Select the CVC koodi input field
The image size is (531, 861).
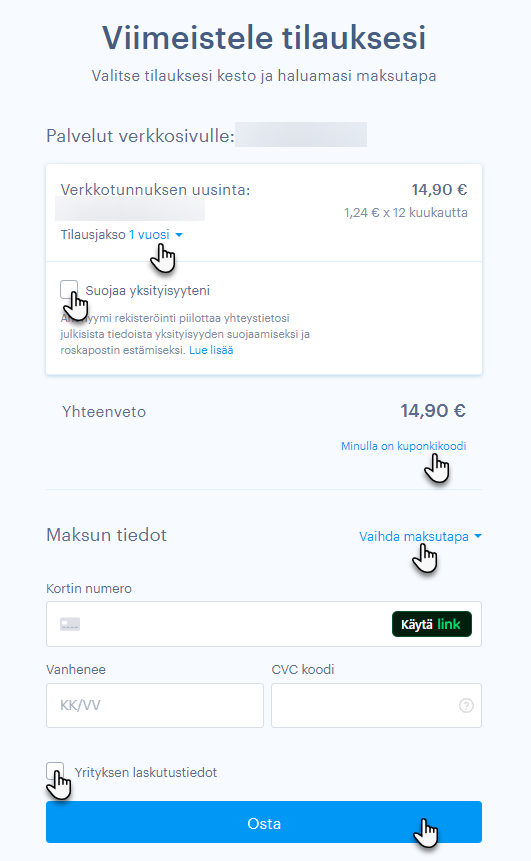376,706
